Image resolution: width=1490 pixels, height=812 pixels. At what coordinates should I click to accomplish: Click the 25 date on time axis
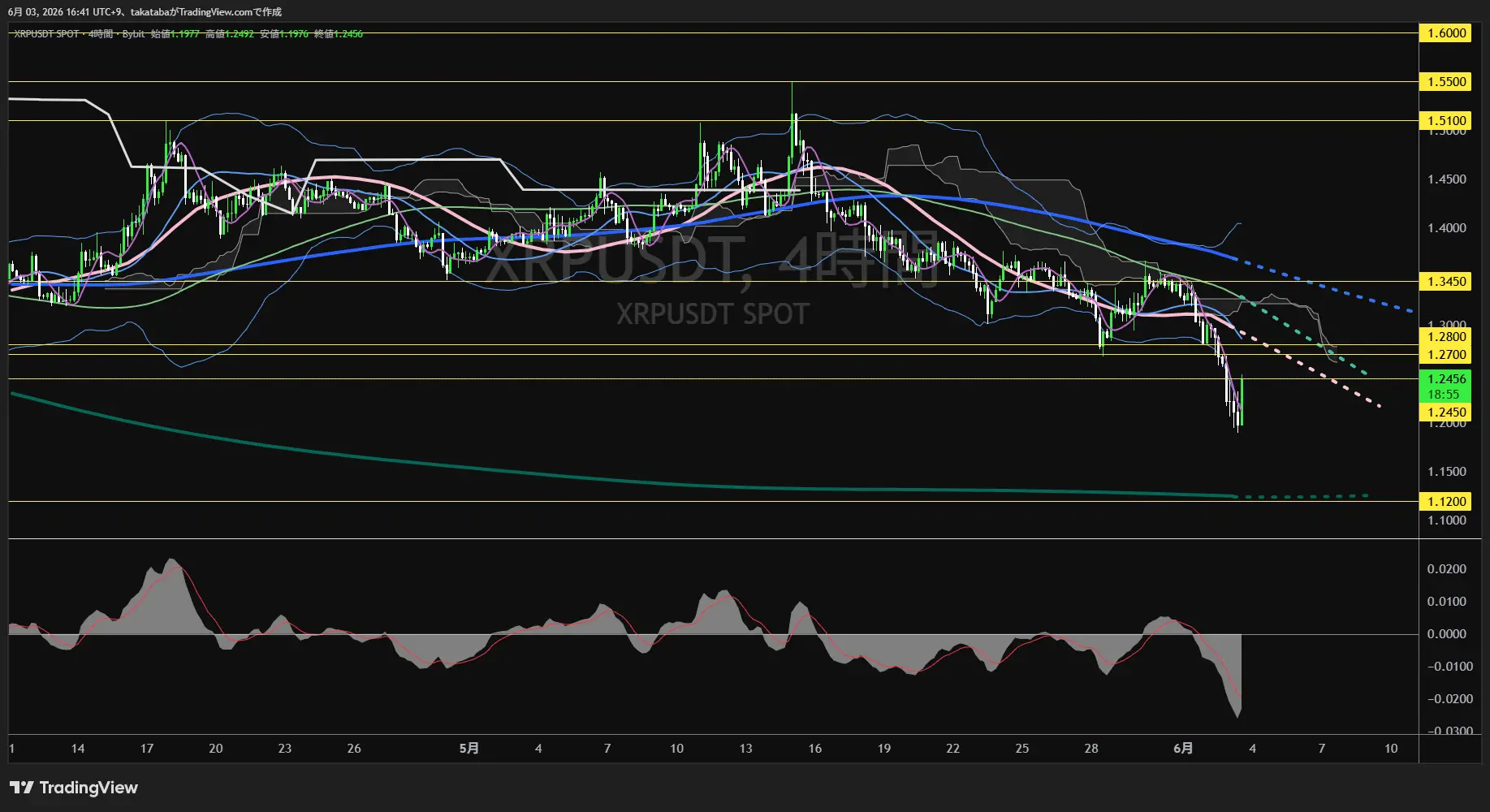pyautogui.click(x=1022, y=749)
